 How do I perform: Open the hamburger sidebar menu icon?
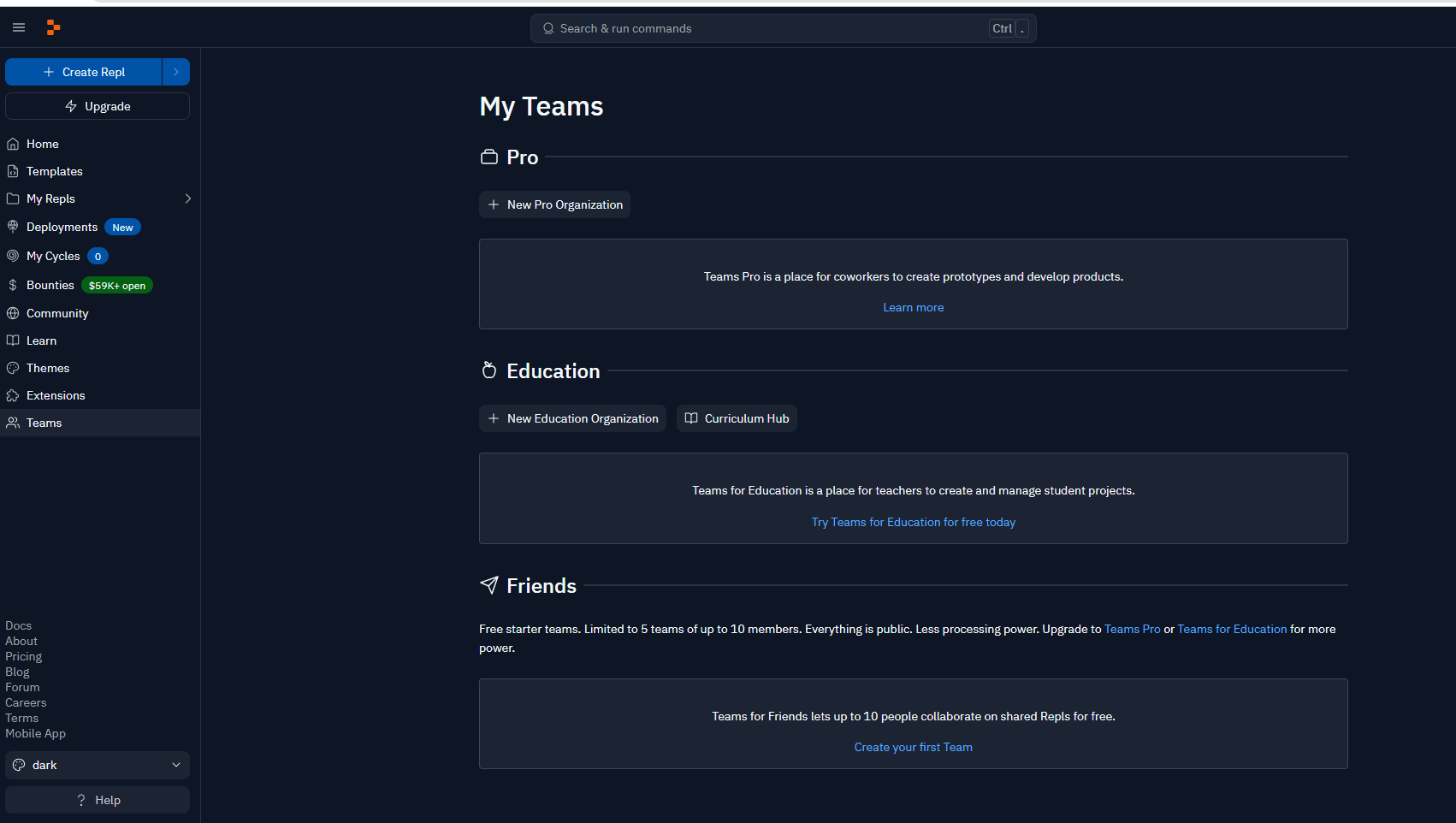click(x=19, y=28)
